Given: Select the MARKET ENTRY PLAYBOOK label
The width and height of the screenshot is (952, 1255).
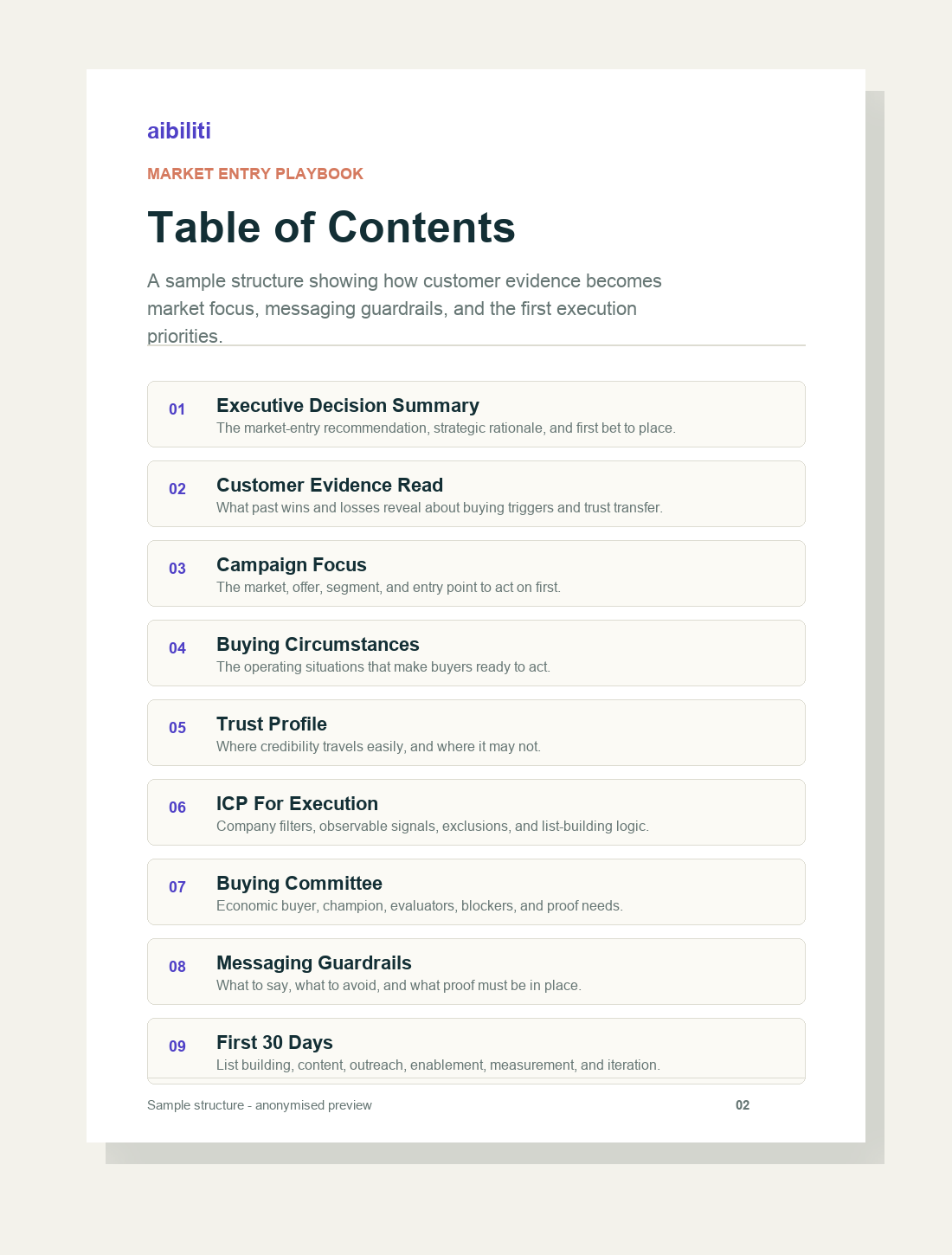Looking at the screenshot, I should 255,174.
